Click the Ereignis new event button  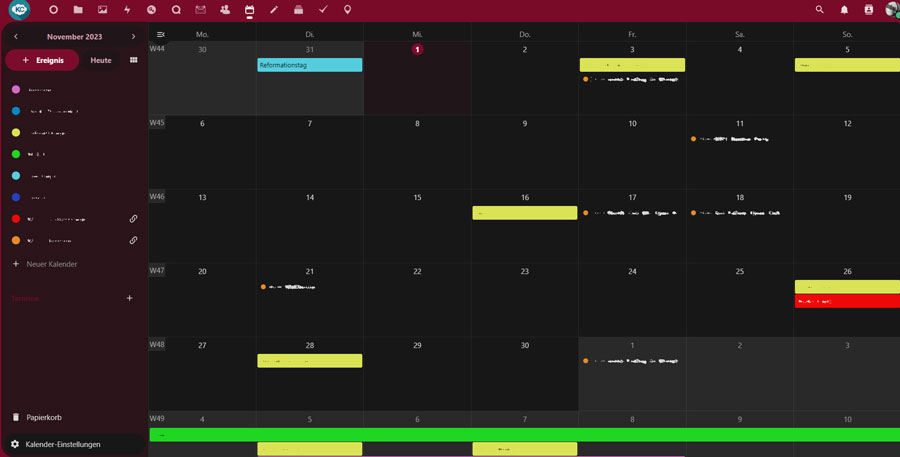[x=42, y=60]
